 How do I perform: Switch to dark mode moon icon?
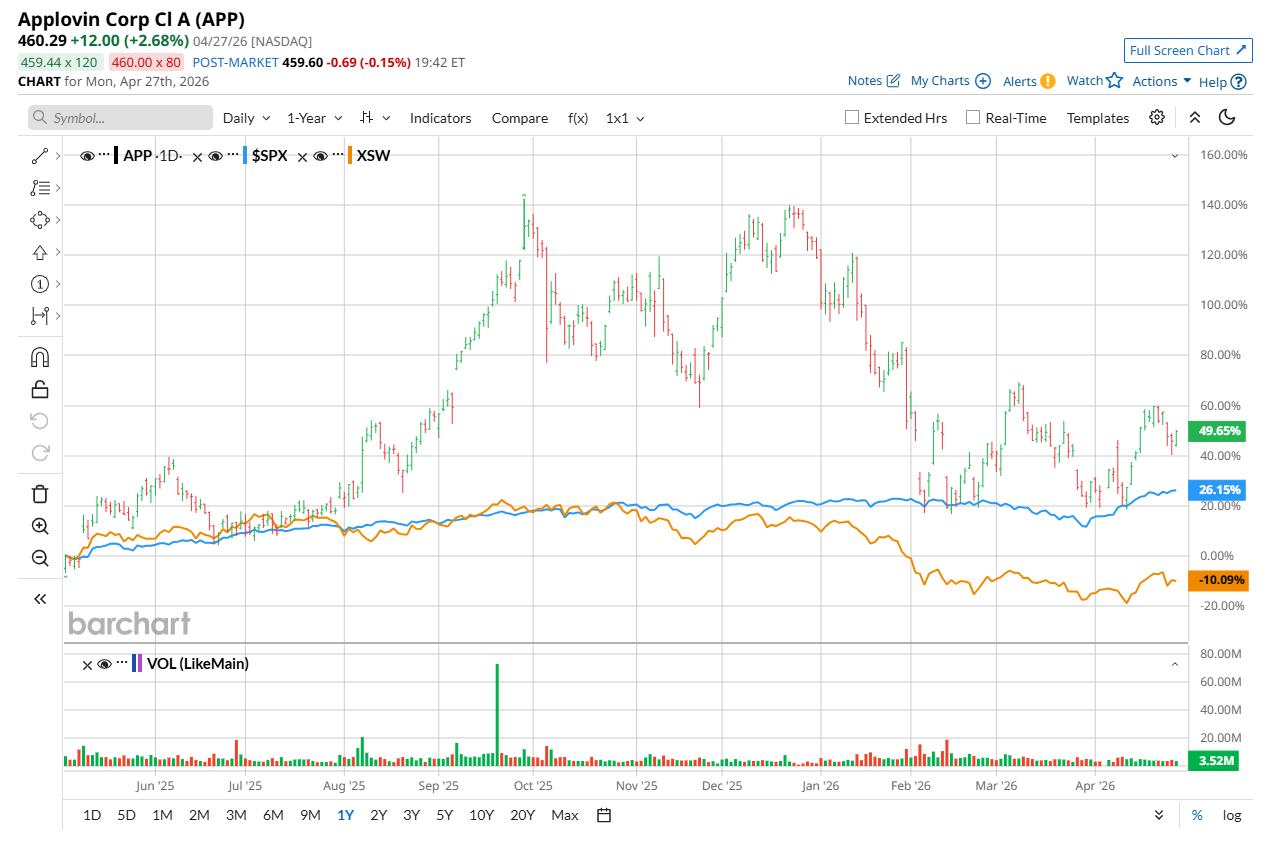(1227, 117)
